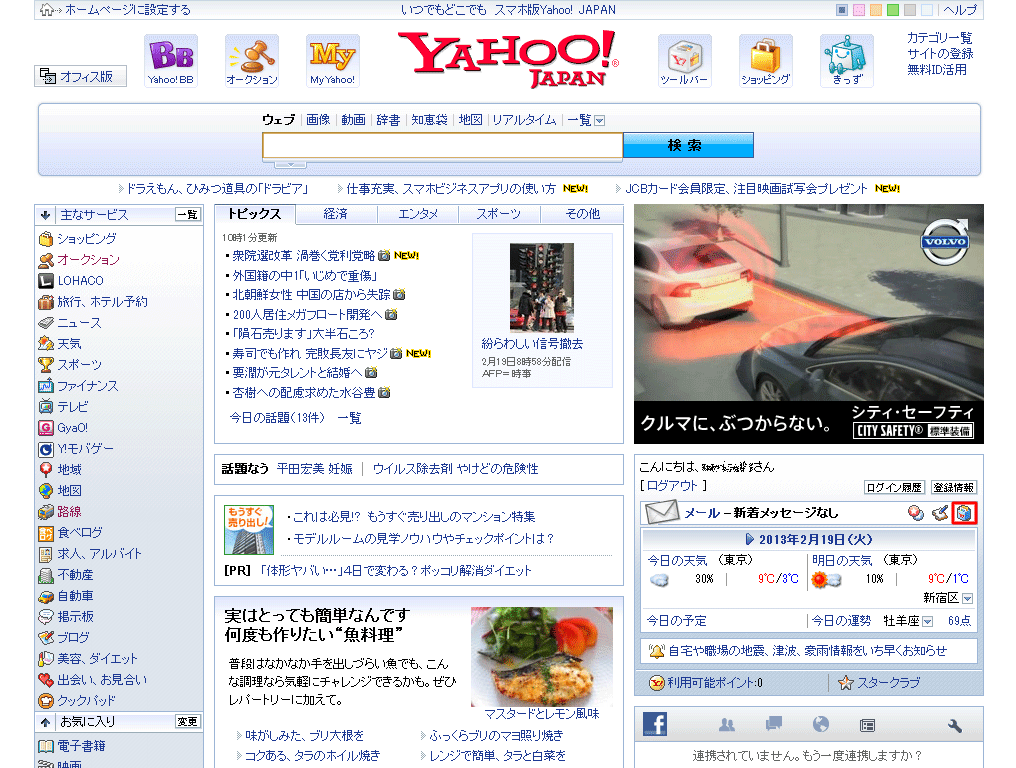Switch to the その他 news tab
The width and height of the screenshot is (1016, 768).
pos(582,214)
